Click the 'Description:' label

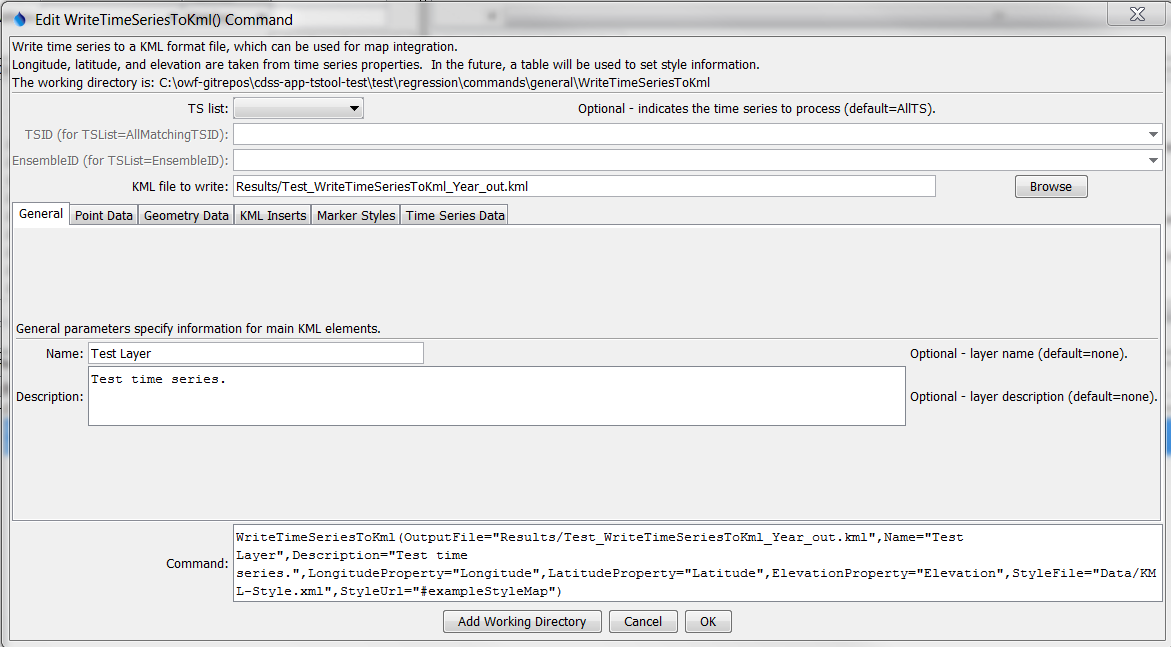50,397
